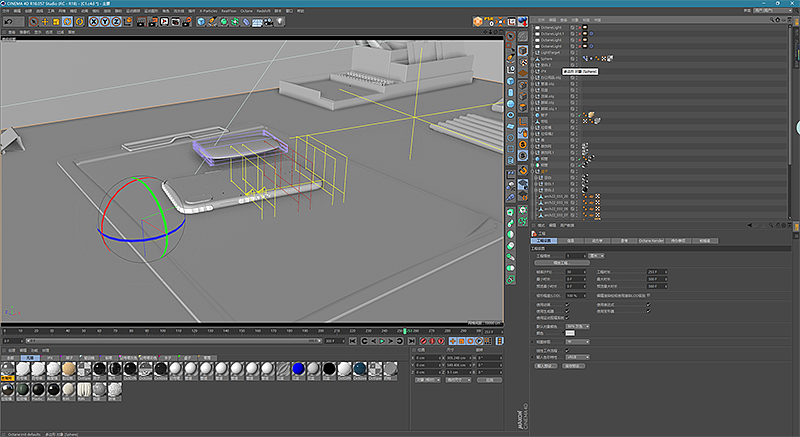Click the 保存预设 button

pyautogui.click(x=573, y=366)
